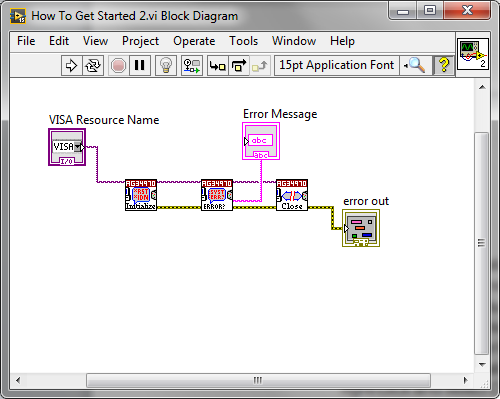Click the Run arrow button
Image resolution: width=500 pixels, height=399 pixels.
(x=71, y=66)
